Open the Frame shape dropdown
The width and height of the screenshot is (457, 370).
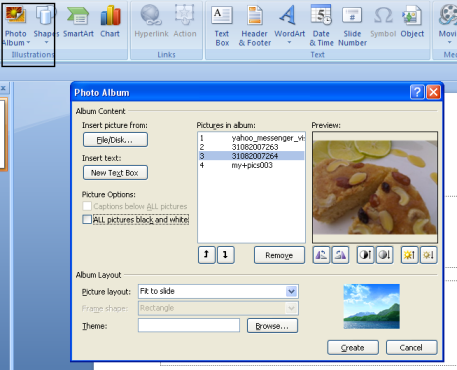[291, 308]
